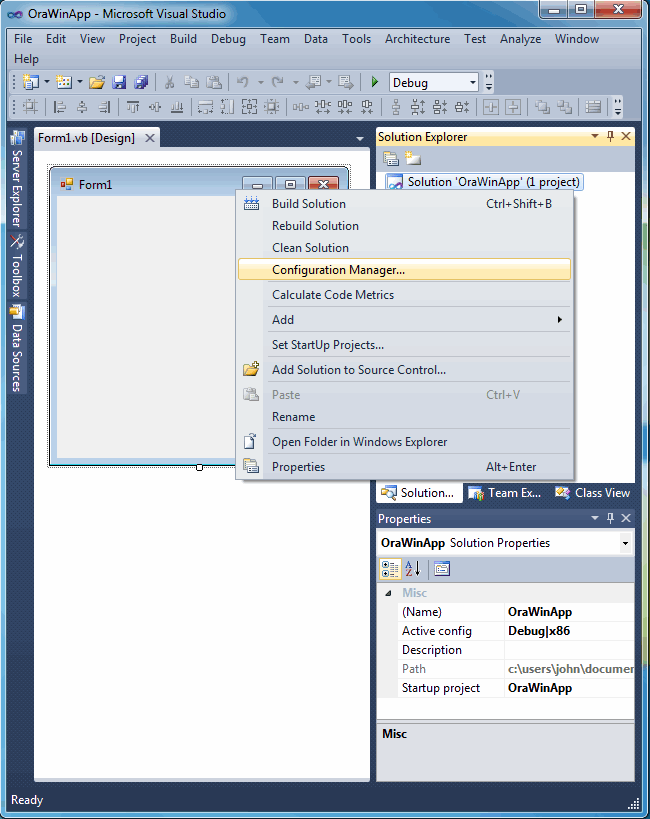650x819 pixels.
Task: Open the Debug configuration dropdown
Action: tap(472, 83)
